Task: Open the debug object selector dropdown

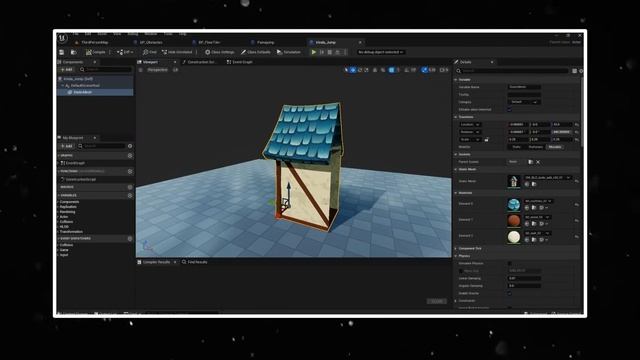Action: pyautogui.click(x=381, y=52)
